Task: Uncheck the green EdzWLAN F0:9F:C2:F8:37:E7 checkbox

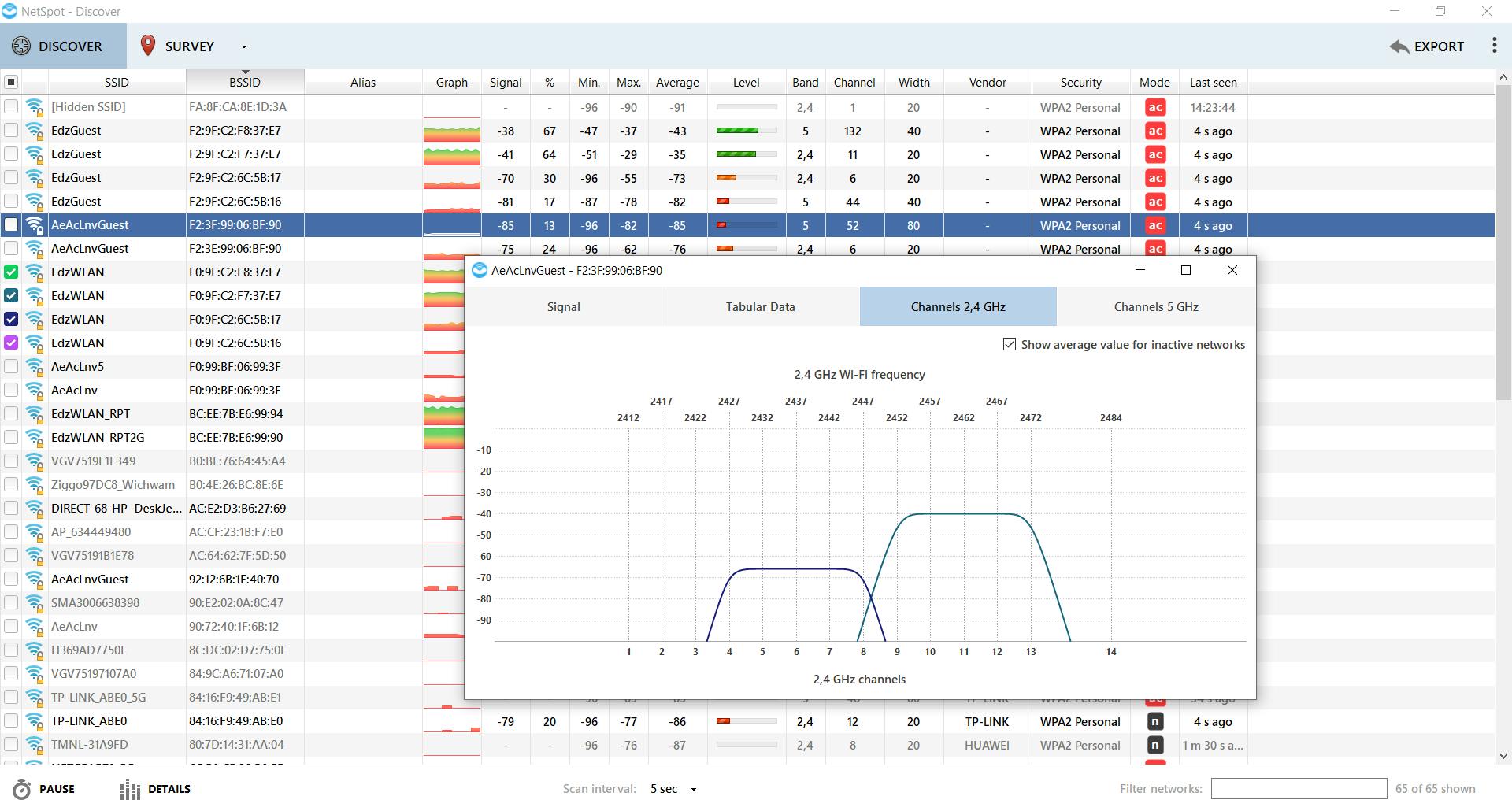Action: (11, 272)
